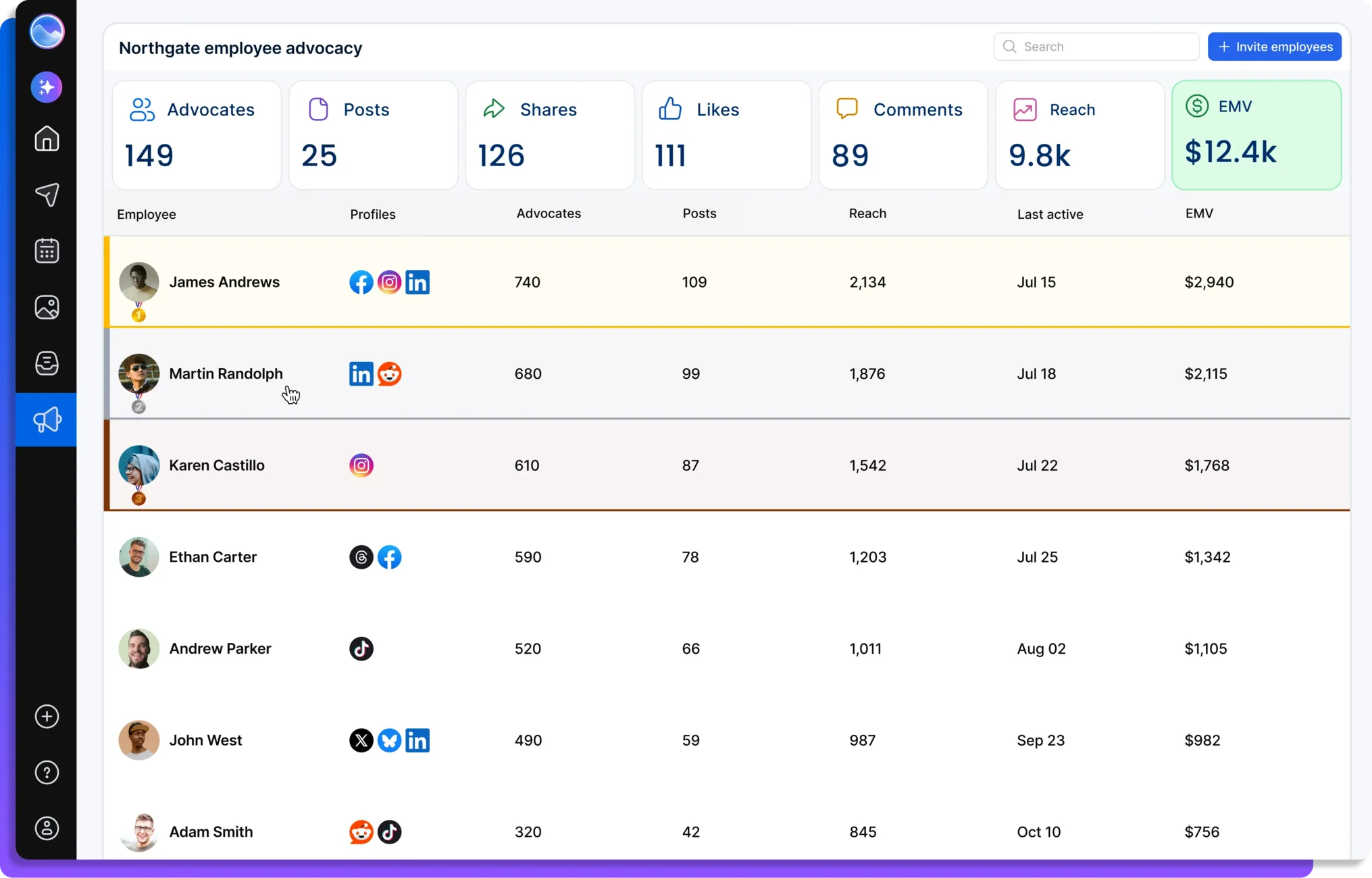Select the $756 EMV value
The image size is (1372, 878).
click(1202, 832)
